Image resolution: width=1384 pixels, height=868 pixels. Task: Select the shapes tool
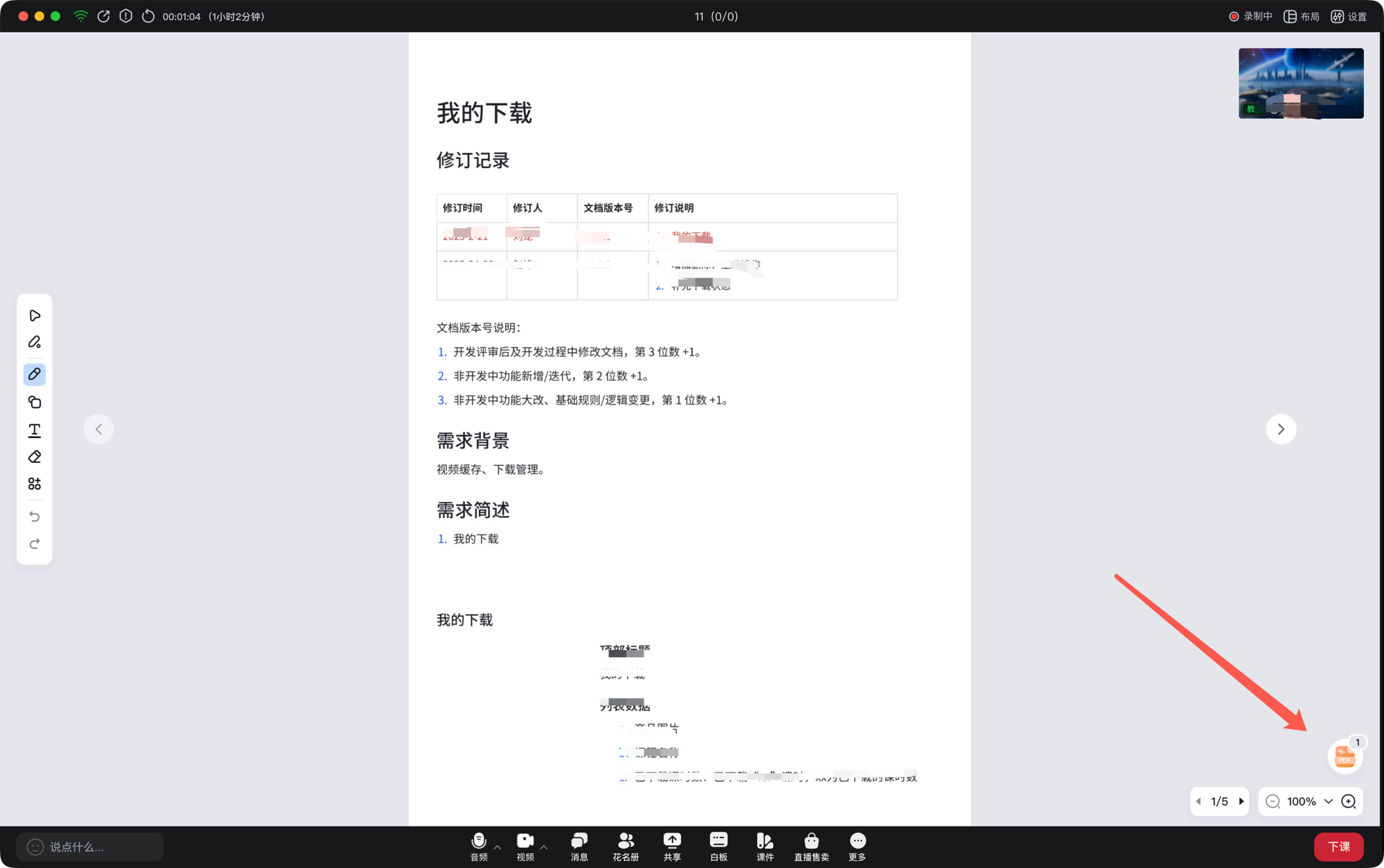[x=35, y=402]
